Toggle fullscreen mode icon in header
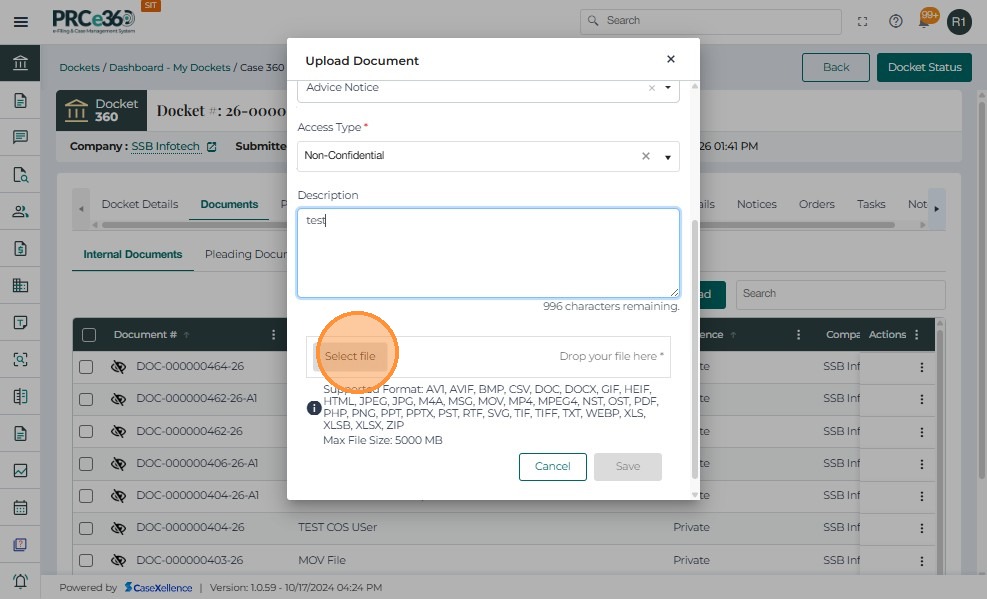Screen dimensions: 987x599 tap(862, 21)
